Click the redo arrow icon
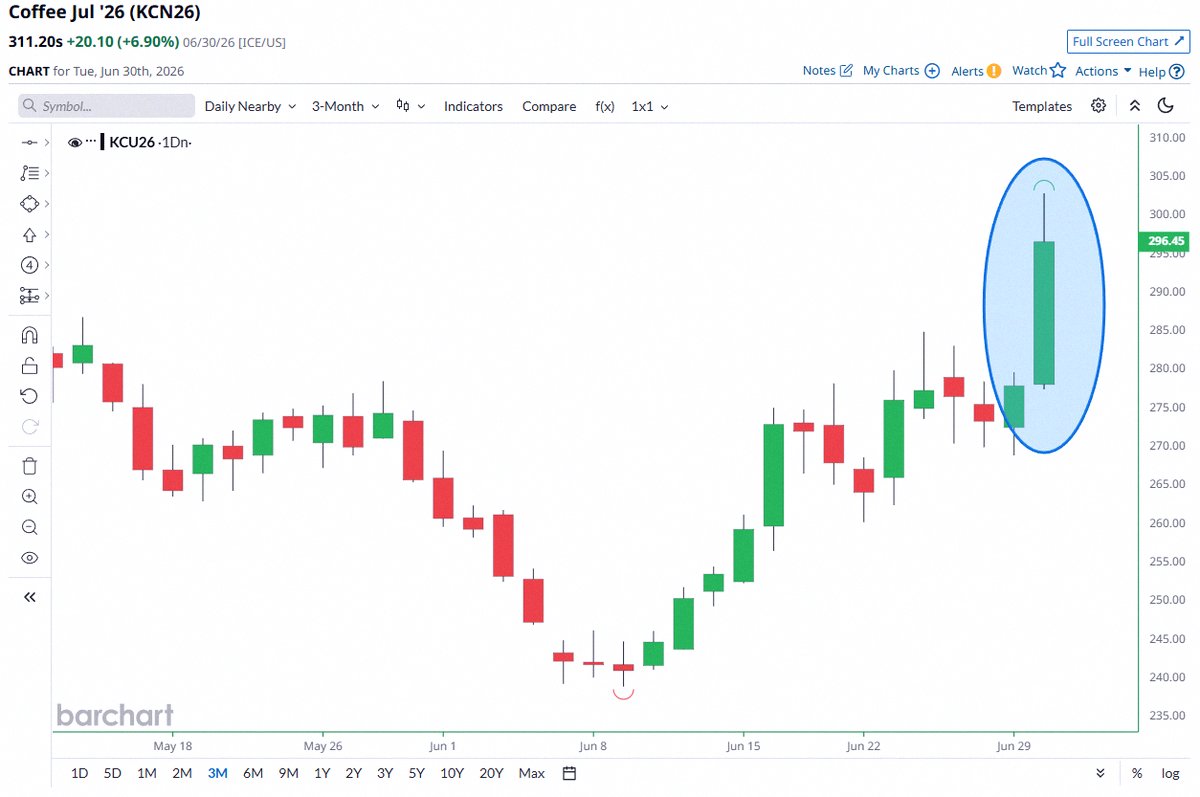The width and height of the screenshot is (1200, 797). pyautogui.click(x=29, y=427)
